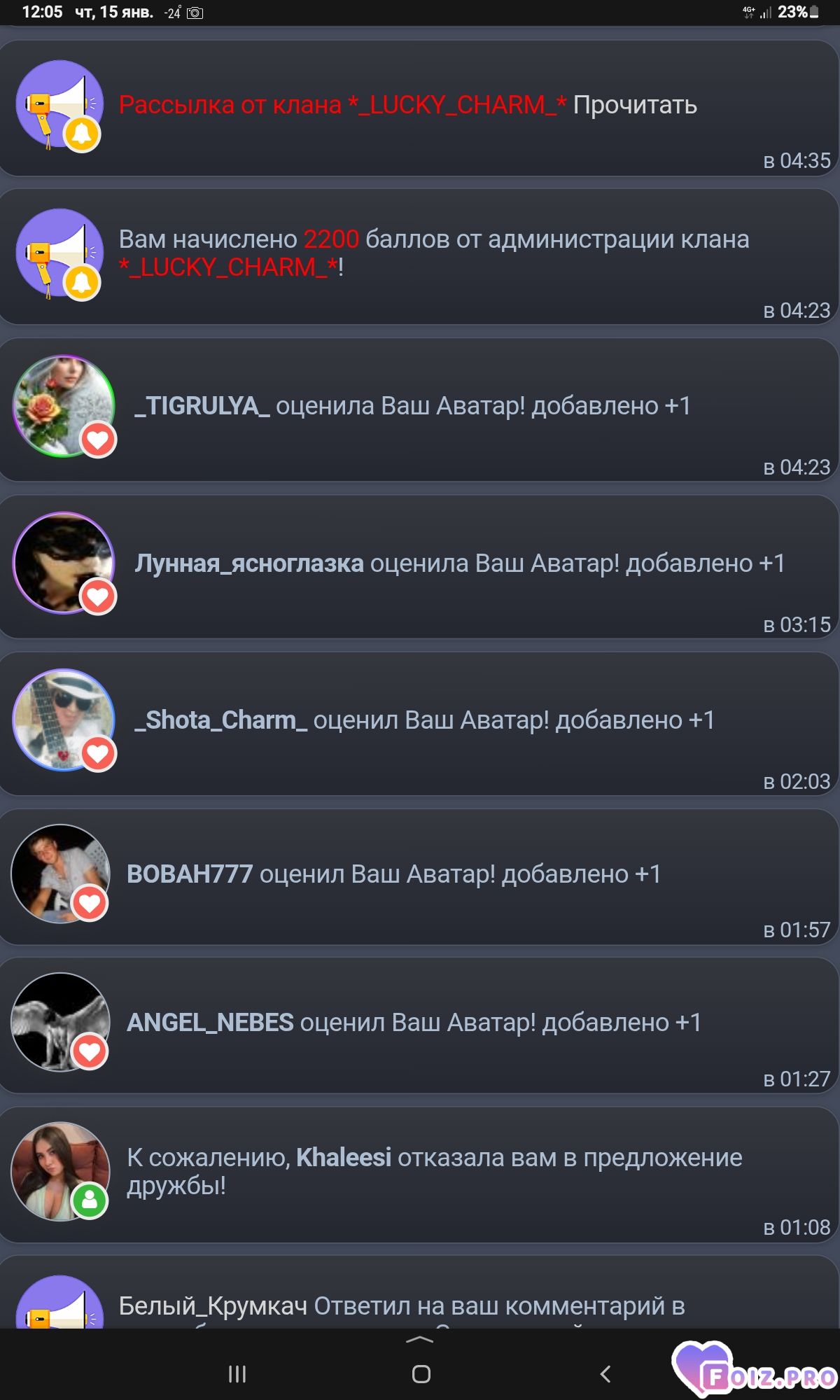Tap the megaphone icon beside 2200 баллов notification
840x1400 pixels.
[59, 253]
